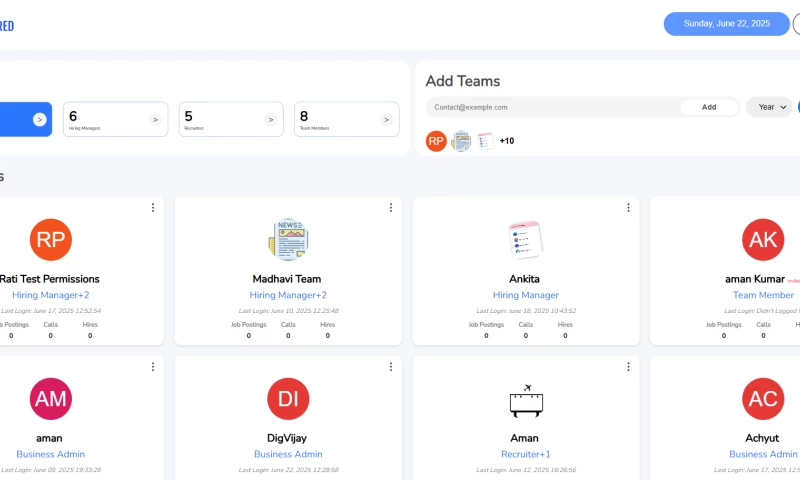Expand the 6 Hiring Manager stat arrow

[155, 120]
